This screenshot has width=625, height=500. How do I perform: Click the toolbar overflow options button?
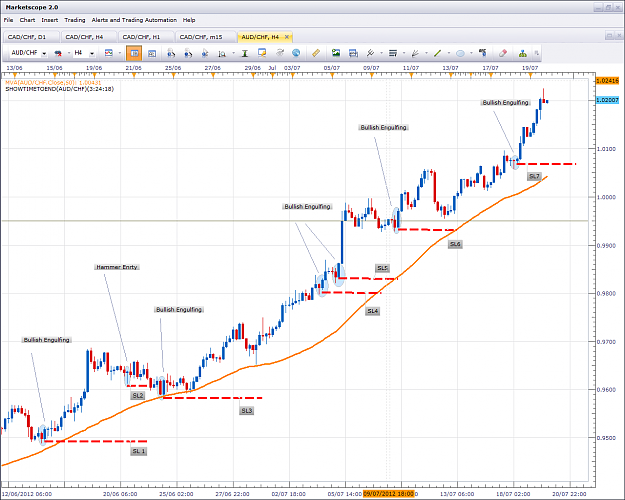tap(537, 53)
